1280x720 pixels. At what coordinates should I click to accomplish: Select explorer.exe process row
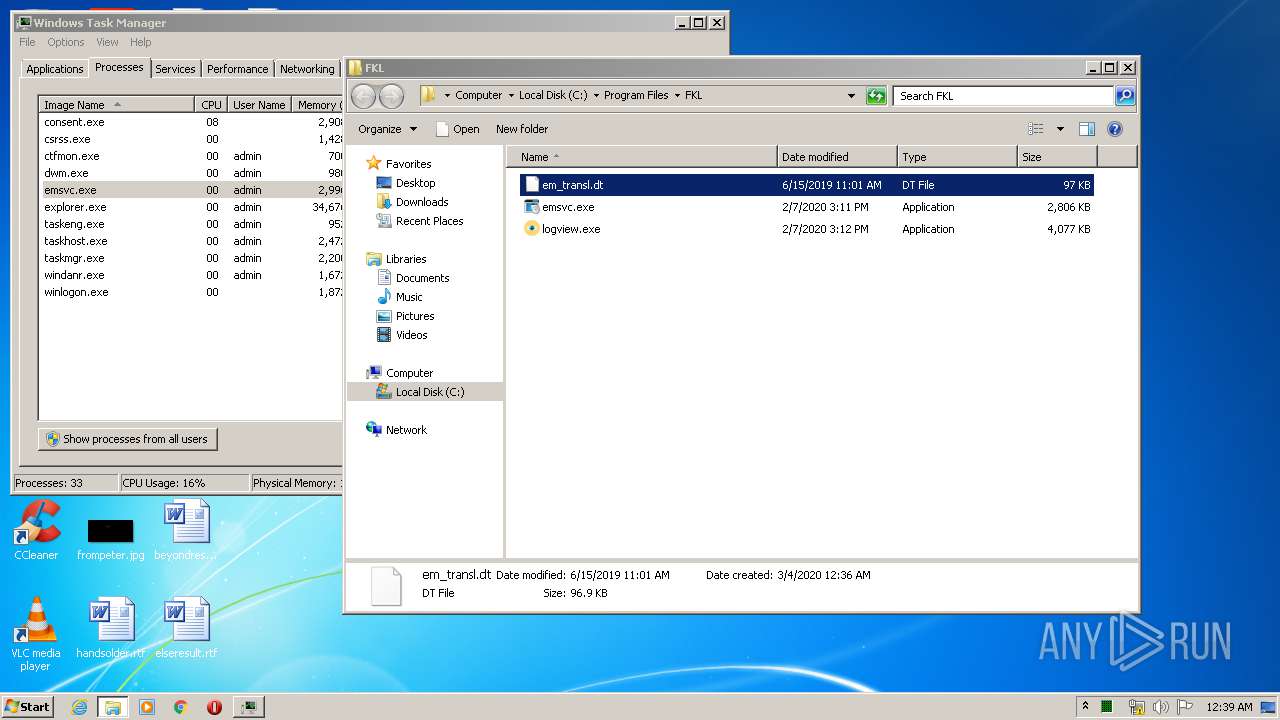[x=191, y=207]
